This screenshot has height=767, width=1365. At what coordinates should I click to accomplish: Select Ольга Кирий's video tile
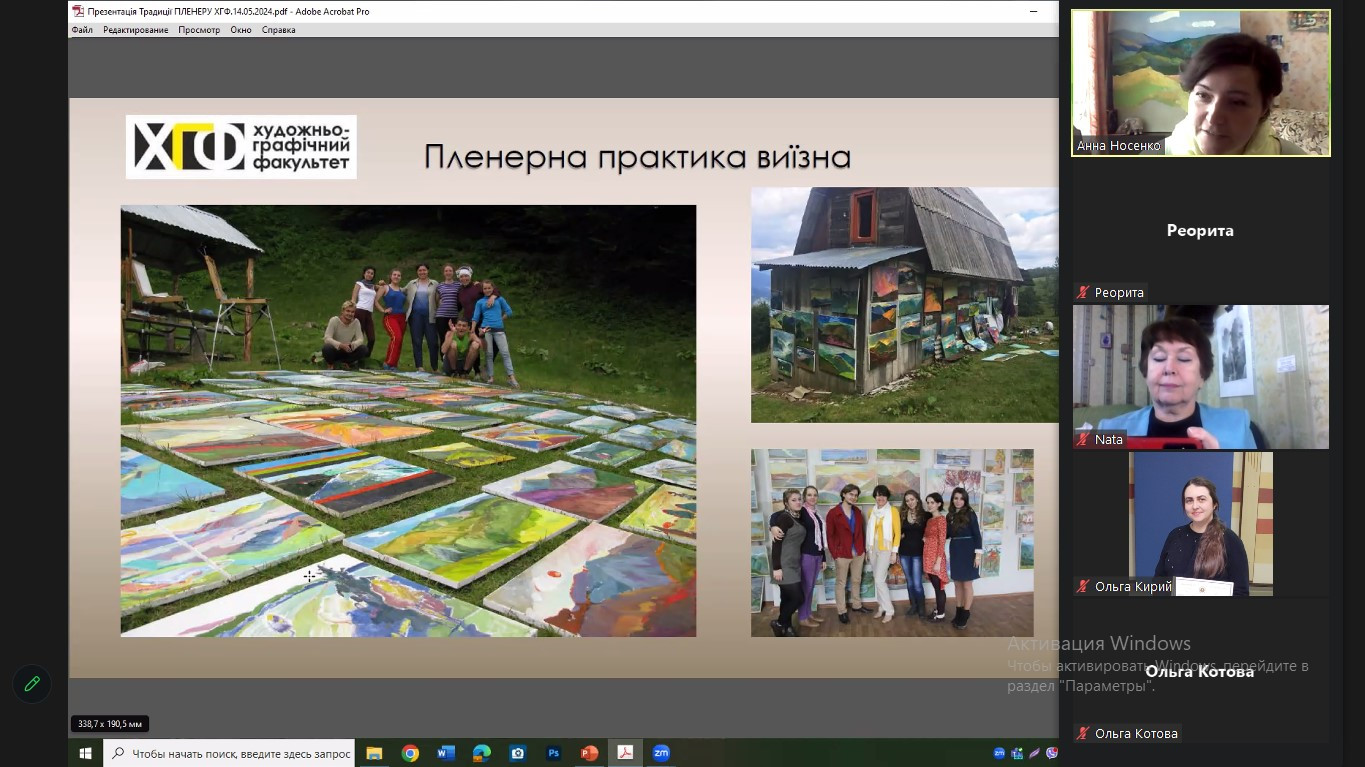tap(1200, 523)
